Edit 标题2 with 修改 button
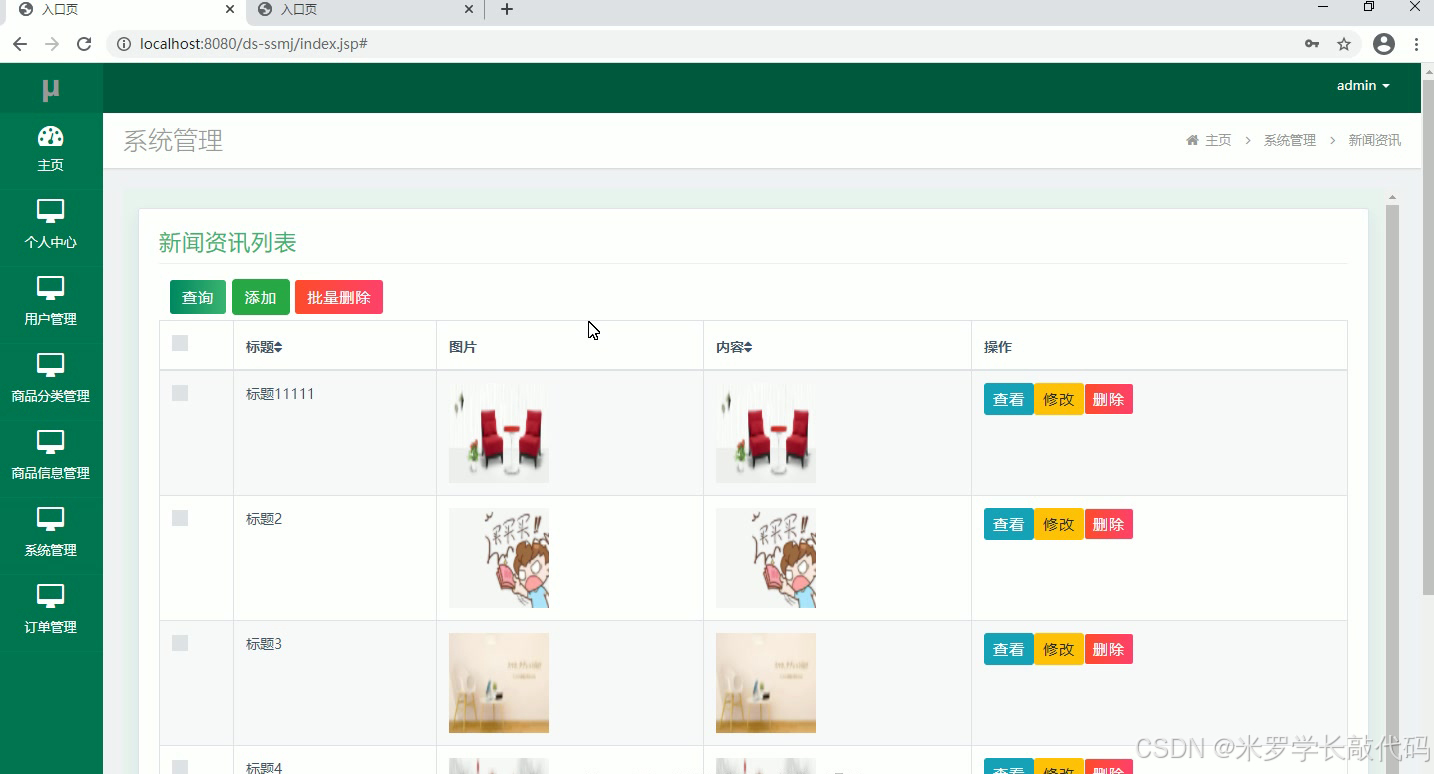The height and width of the screenshot is (774, 1434). 1059,524
